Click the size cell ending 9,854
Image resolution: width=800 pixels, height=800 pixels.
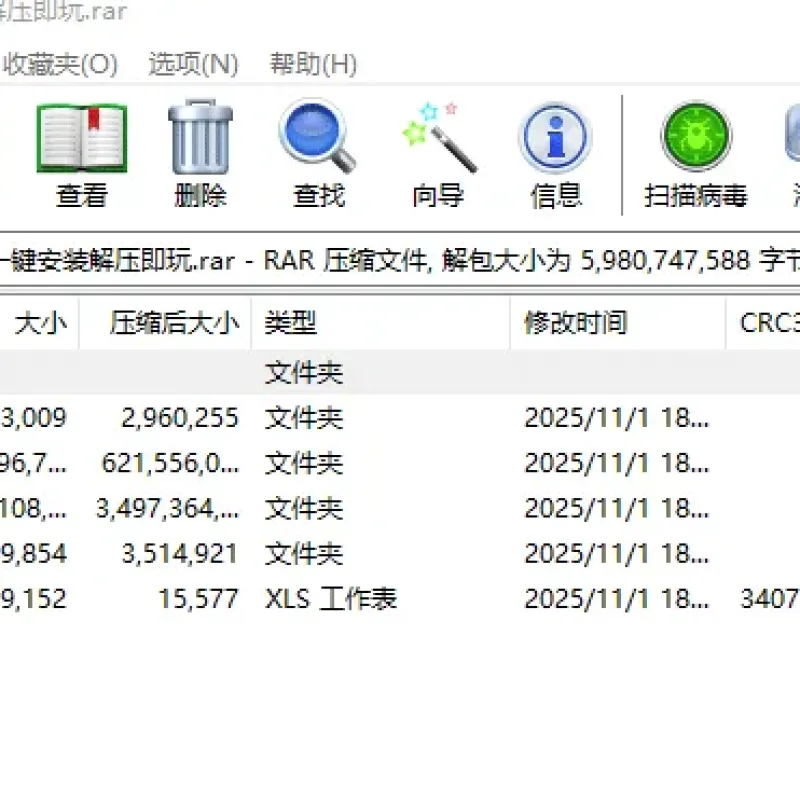pos(33,554)
